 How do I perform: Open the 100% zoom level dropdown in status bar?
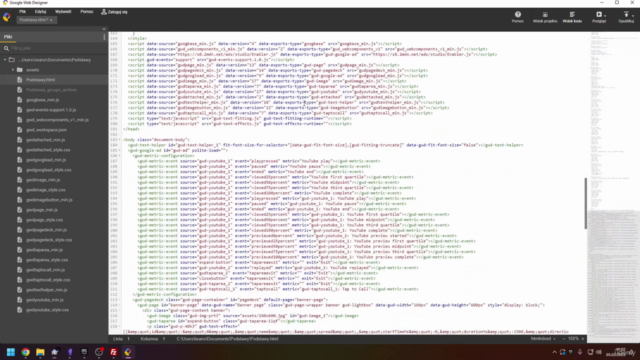point(573,339)
